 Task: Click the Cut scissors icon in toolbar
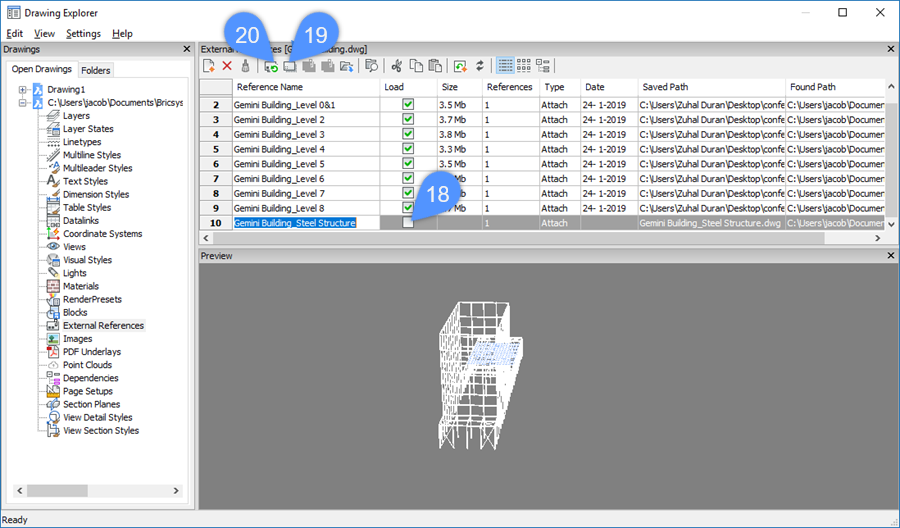[397, 66]
